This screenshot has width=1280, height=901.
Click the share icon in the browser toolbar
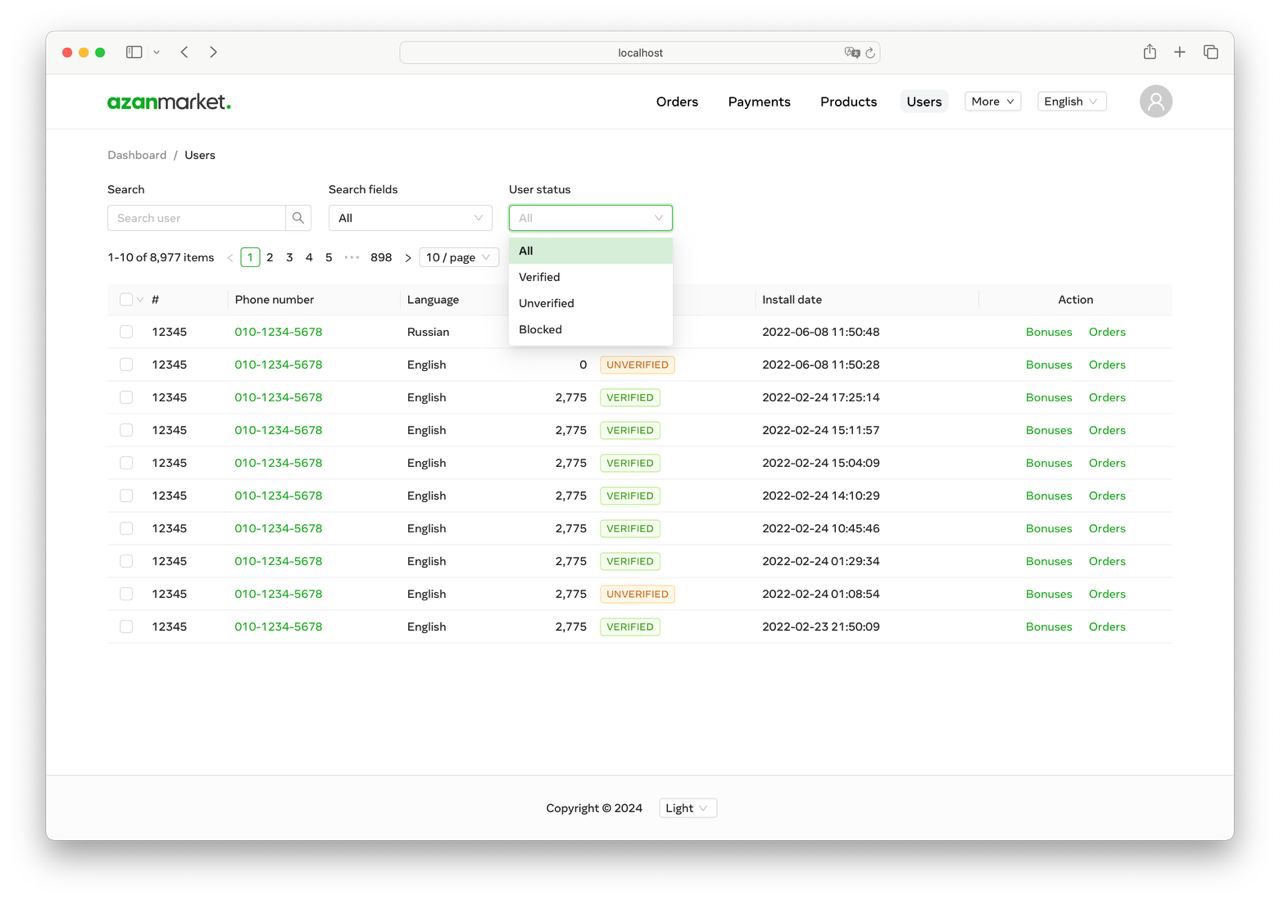coord(1149,51)
